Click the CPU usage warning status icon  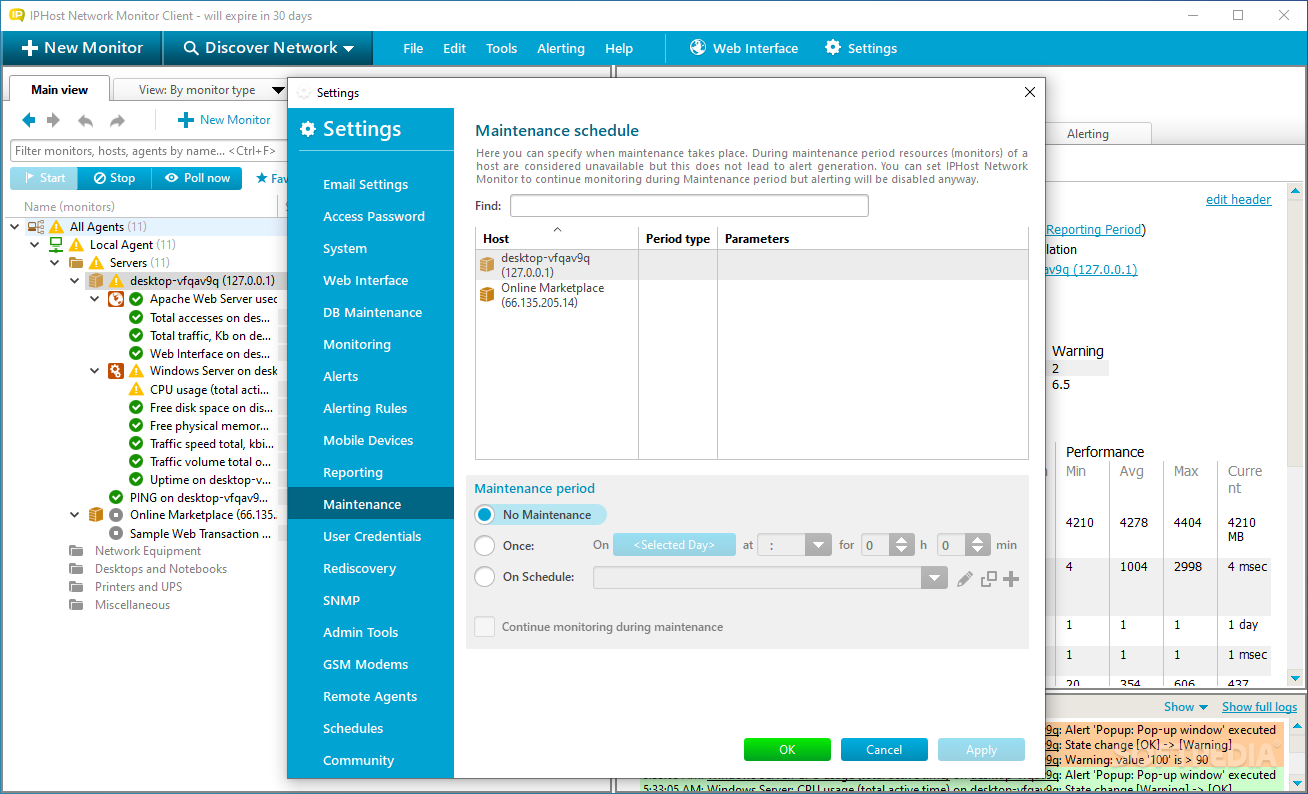pyautogui.click(x=136, y=389)
